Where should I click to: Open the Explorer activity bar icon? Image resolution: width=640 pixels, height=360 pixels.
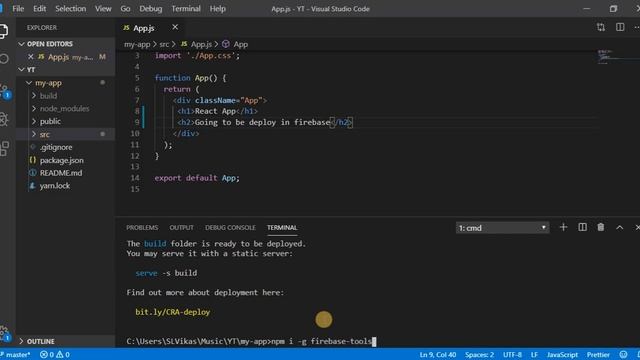click(x=3, y=31)
